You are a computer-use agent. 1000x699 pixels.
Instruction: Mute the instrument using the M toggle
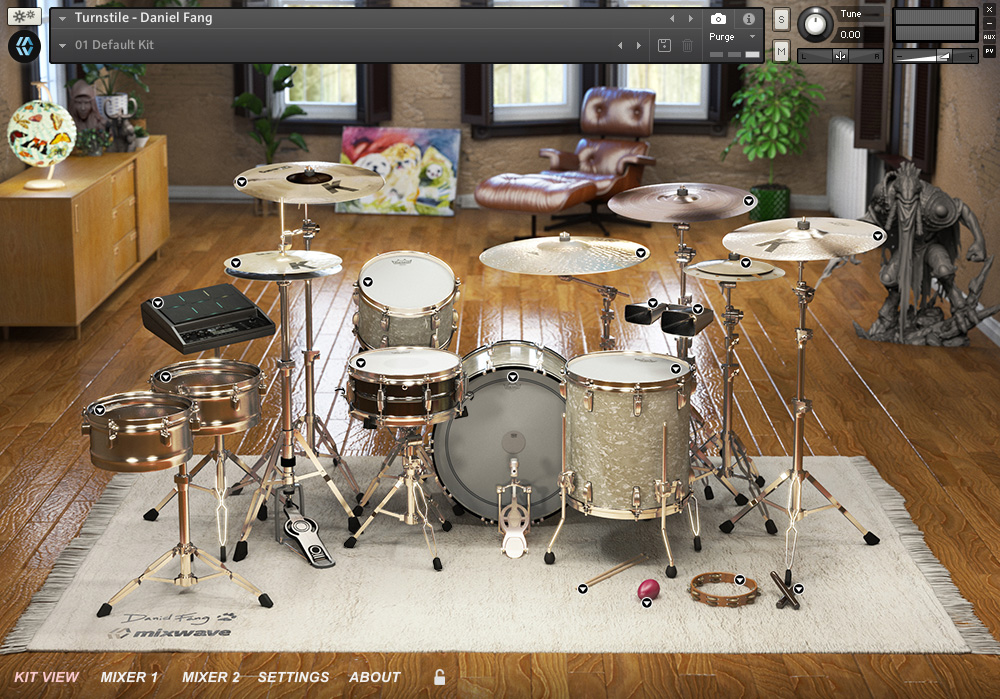click(779, 50)
